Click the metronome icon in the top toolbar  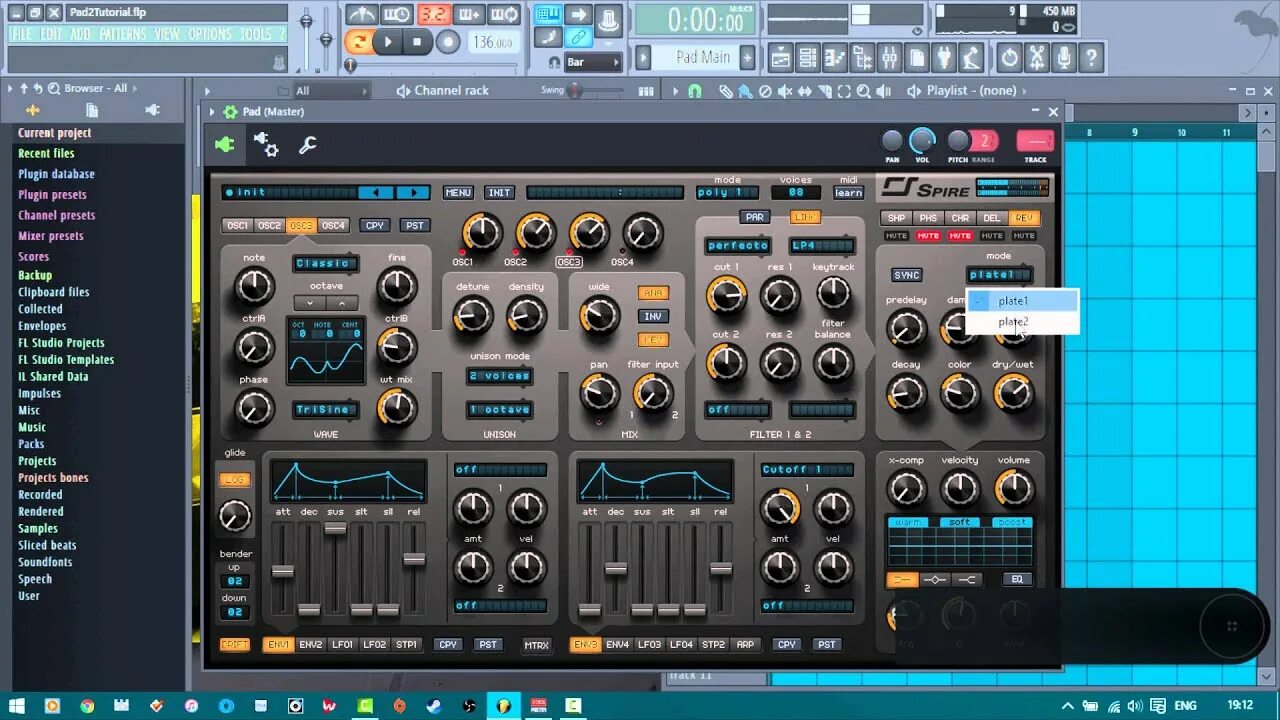[361, 14]
